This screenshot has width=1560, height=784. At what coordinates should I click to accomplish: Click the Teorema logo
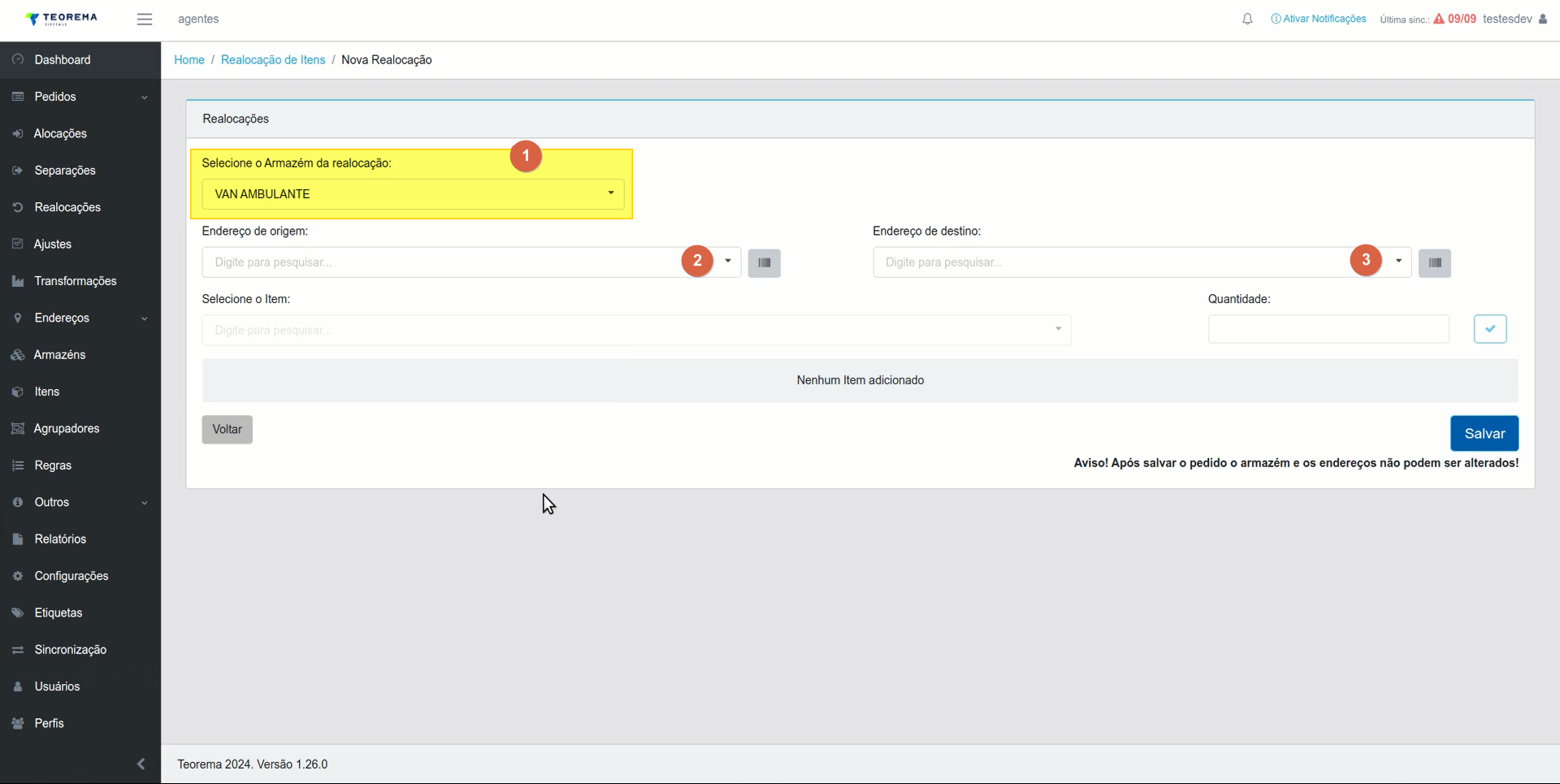61,19
